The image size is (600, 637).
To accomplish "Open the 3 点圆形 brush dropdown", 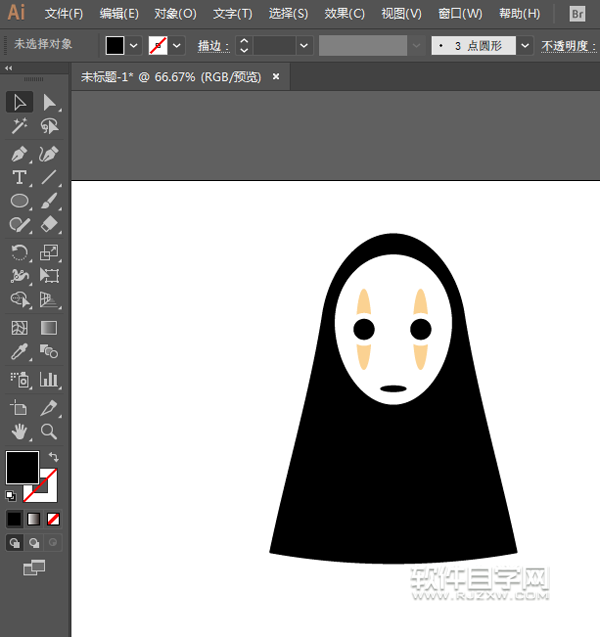I will click(525, 46).
